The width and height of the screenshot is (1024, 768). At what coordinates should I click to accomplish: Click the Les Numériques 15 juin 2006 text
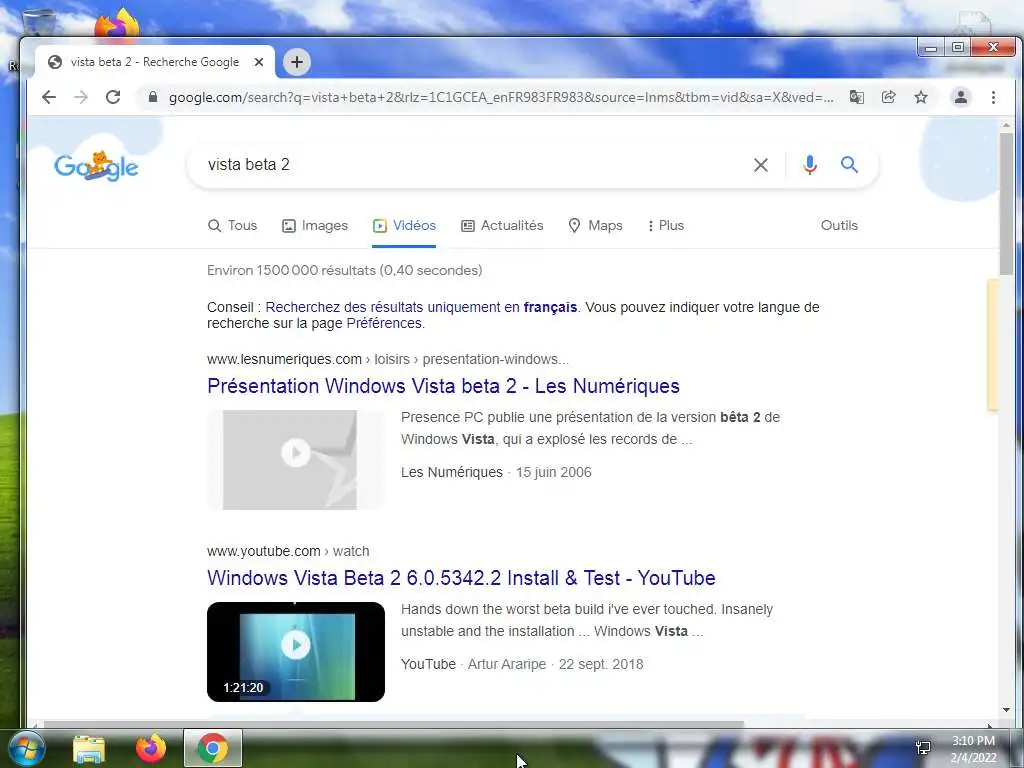click(496, 472)
